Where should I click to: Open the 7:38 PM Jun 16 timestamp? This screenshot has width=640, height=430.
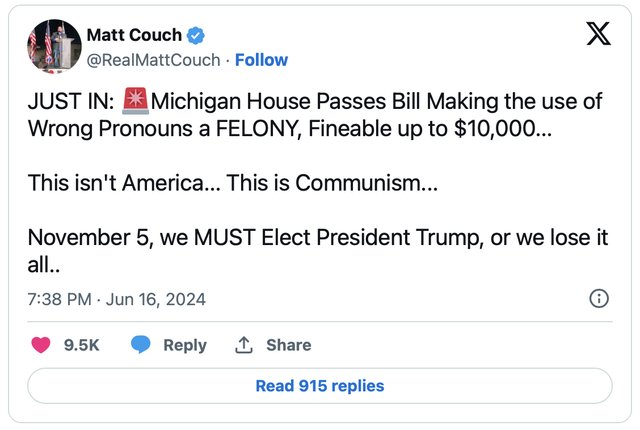(117, 299)
